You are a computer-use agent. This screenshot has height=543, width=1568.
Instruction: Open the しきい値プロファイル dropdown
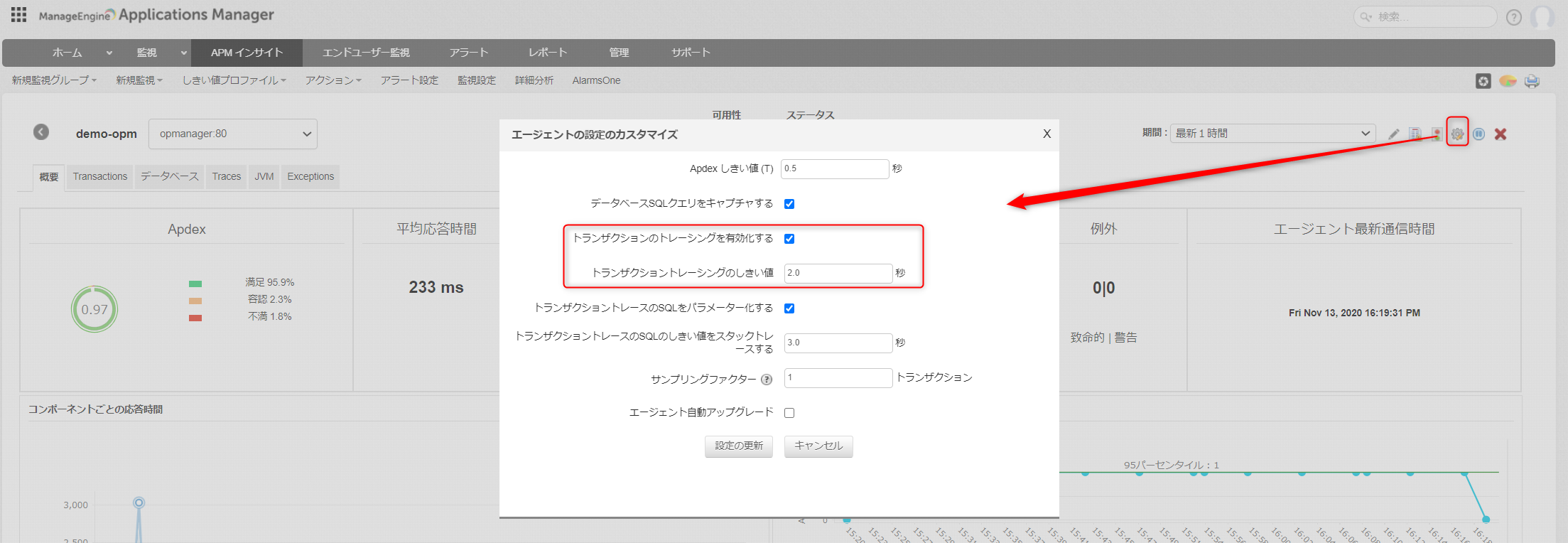pyautogui.click(x=234, y=80)
